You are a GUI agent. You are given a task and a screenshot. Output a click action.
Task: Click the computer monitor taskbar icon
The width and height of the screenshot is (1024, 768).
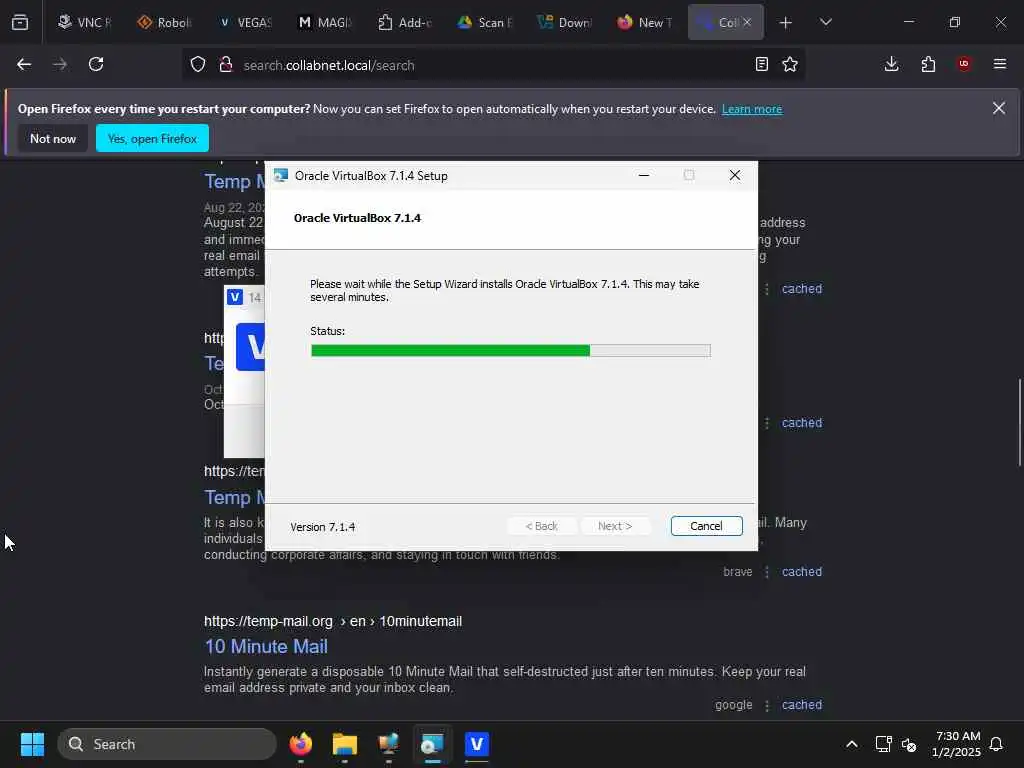tap(389, 744)
